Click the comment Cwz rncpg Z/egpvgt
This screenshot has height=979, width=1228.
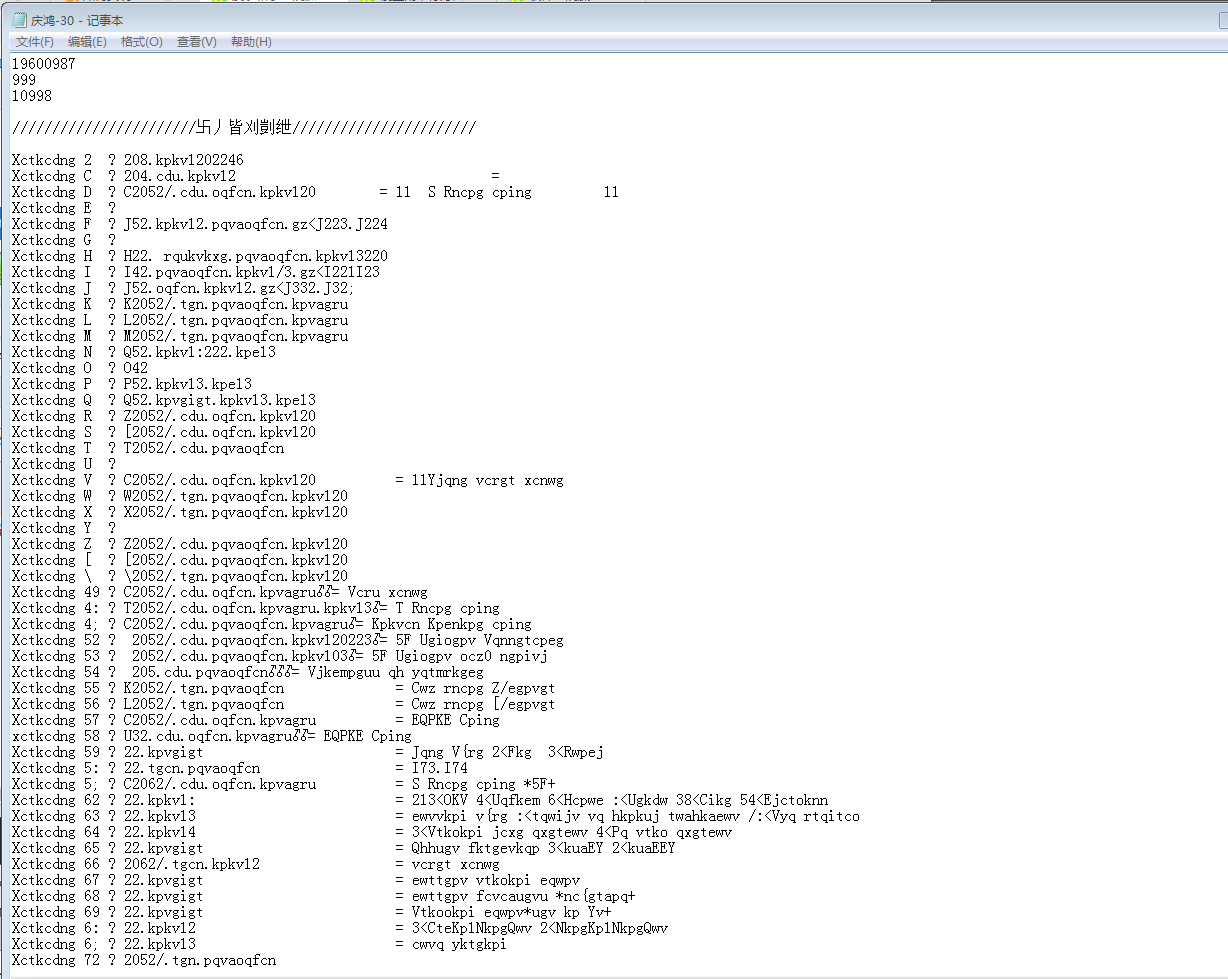(483, 688)
